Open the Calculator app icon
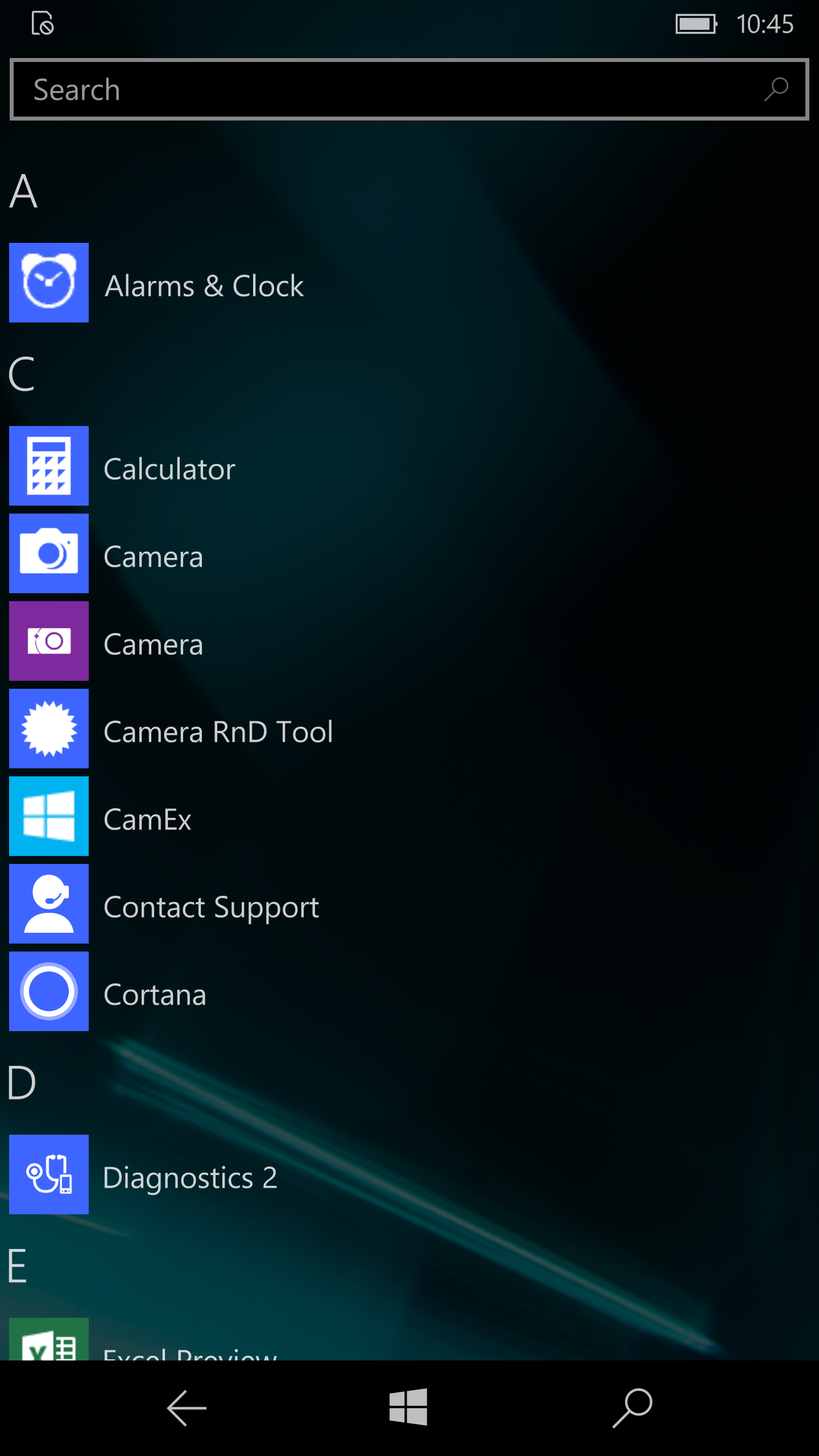This screenshot has width=819, height=1456. tap(49, 466)
